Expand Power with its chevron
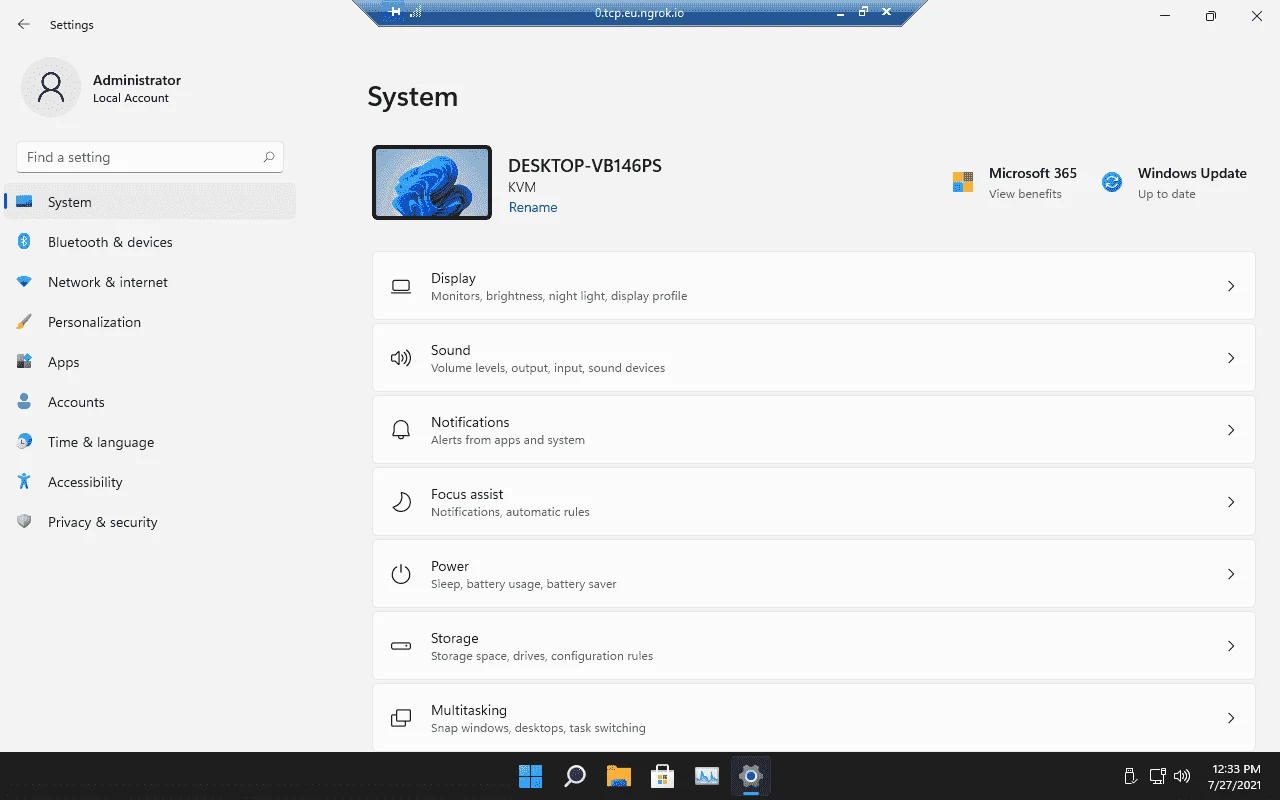The image size is (1280, 800). click(x=1231, y=574)
